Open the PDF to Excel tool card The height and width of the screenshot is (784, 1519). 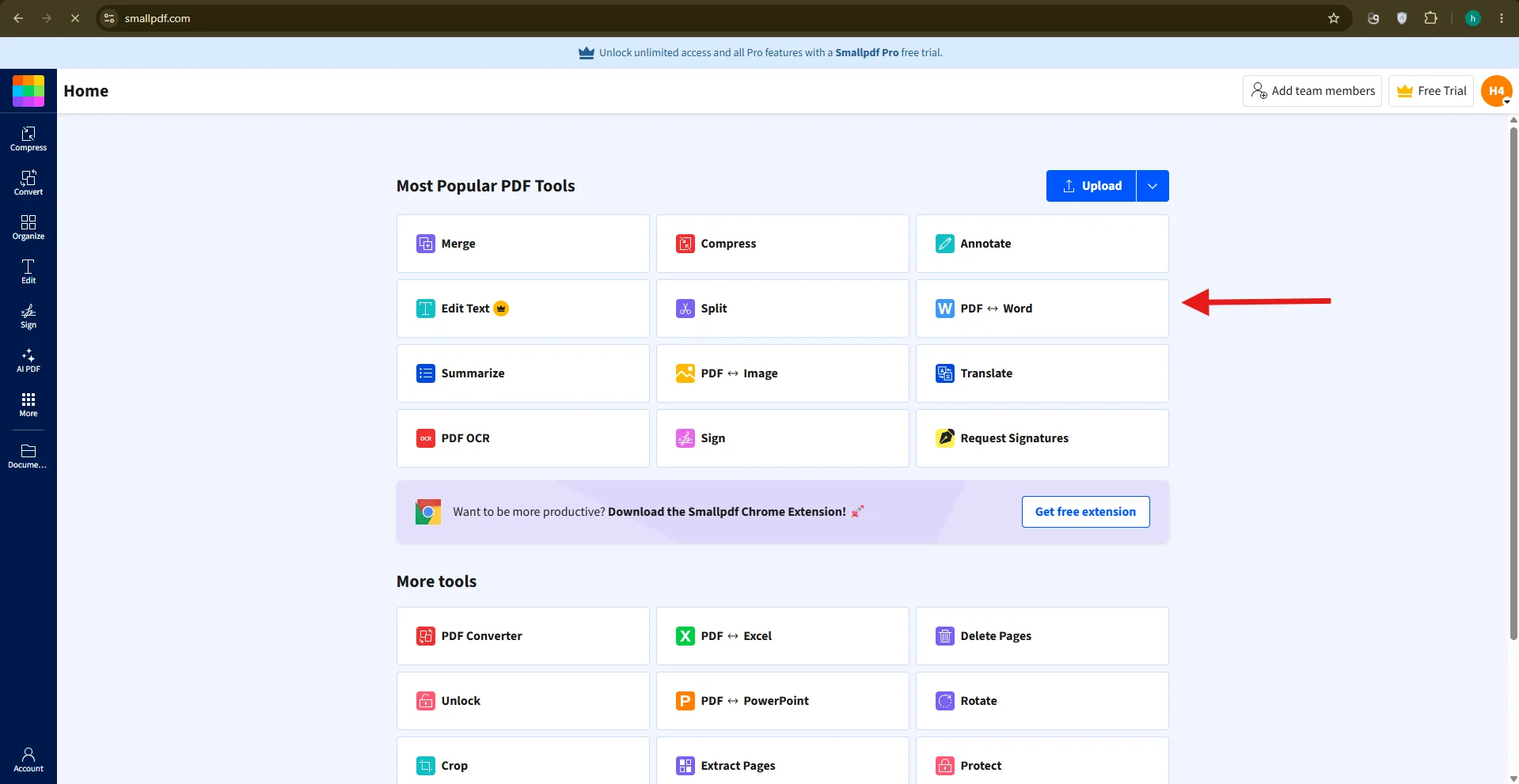point(783,636)
